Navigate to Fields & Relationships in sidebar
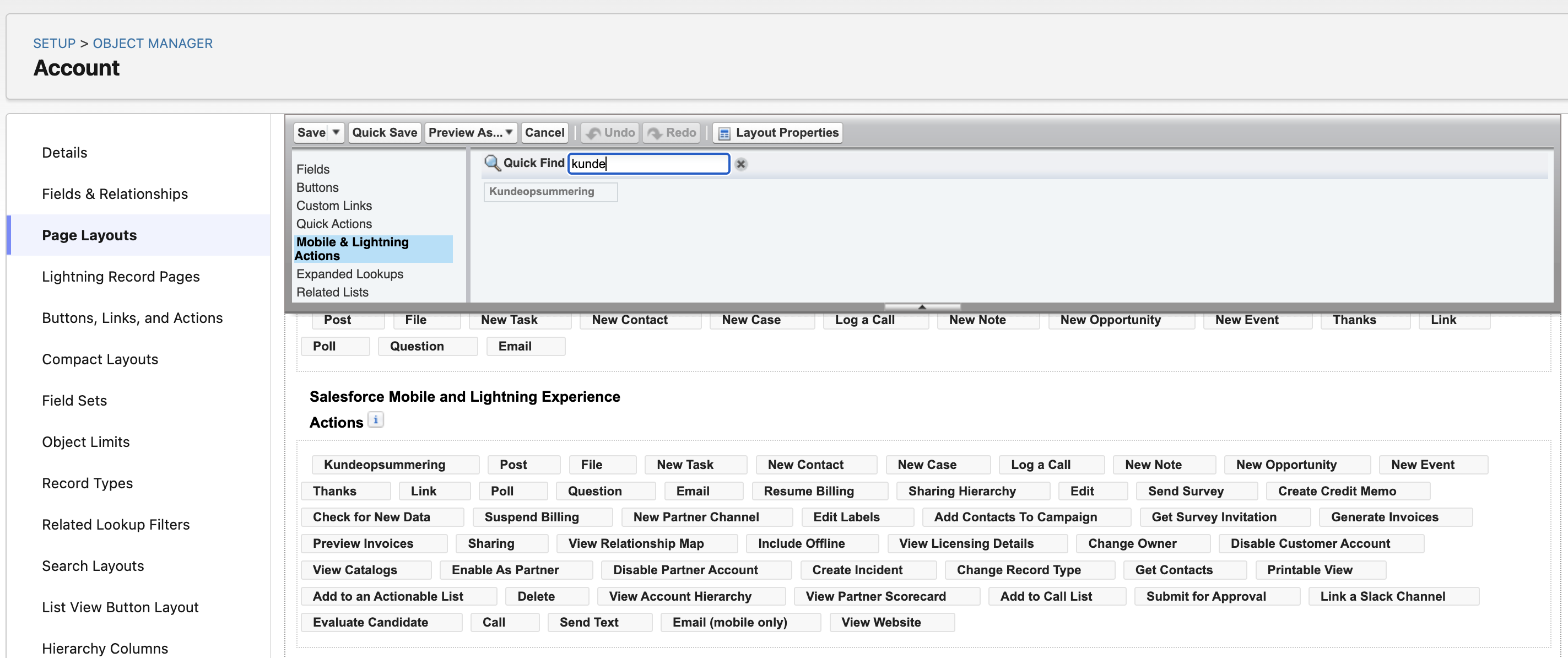This screenshot has width=1568, height=658. click(115, 193)
